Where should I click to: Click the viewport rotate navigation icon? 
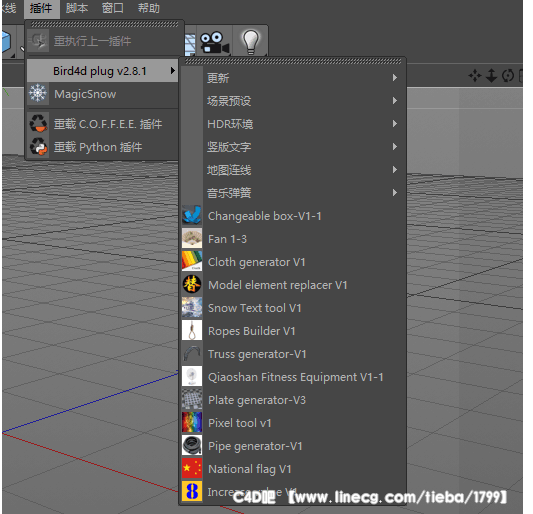click(508, 75)
